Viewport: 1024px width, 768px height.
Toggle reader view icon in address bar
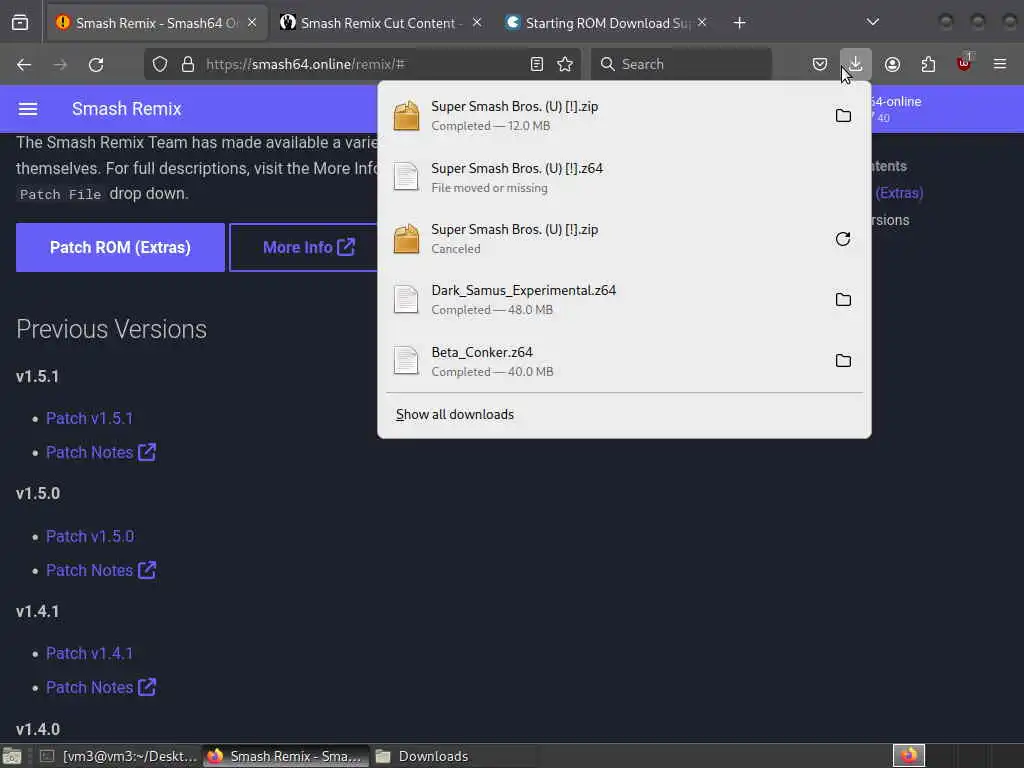(x=537, y=64)
